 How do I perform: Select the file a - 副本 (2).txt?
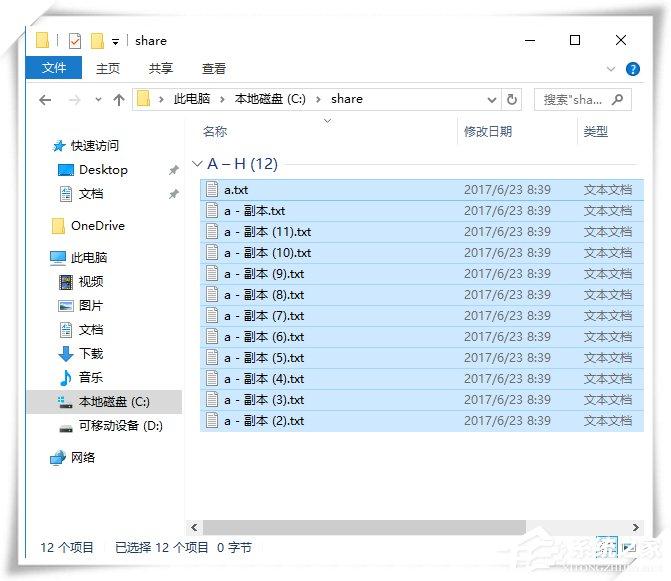coord(422,421)
